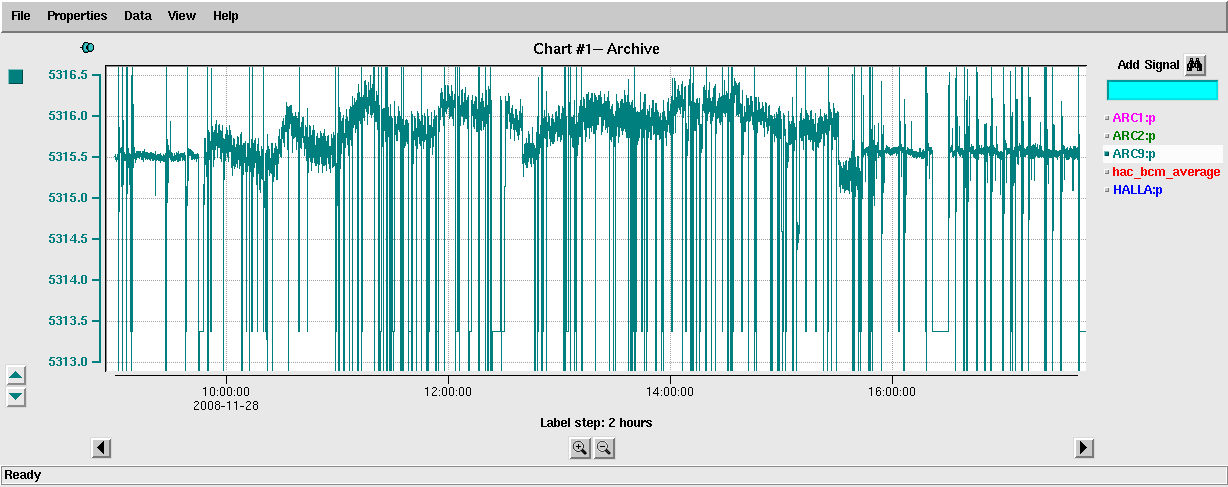The image size is (1228, 487).
Task: Open the Data menu
Action: click(138, 16)
